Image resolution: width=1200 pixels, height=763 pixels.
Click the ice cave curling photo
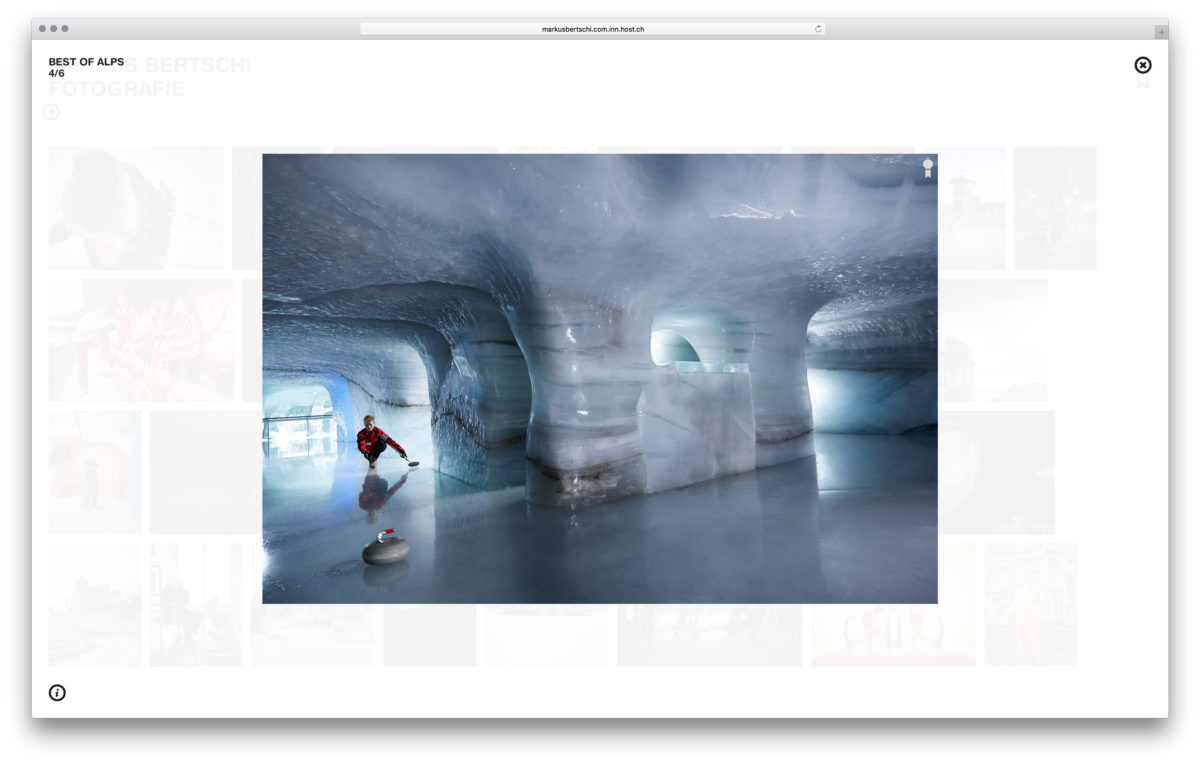[x=600, y=378]
